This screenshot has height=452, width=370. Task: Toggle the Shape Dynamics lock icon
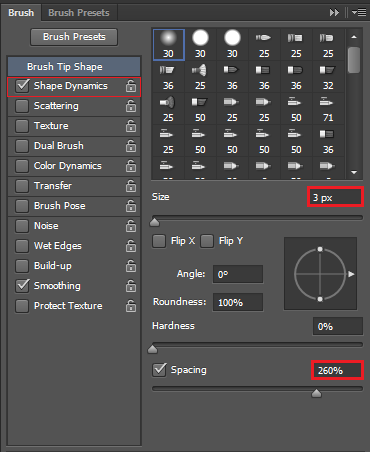131,86
